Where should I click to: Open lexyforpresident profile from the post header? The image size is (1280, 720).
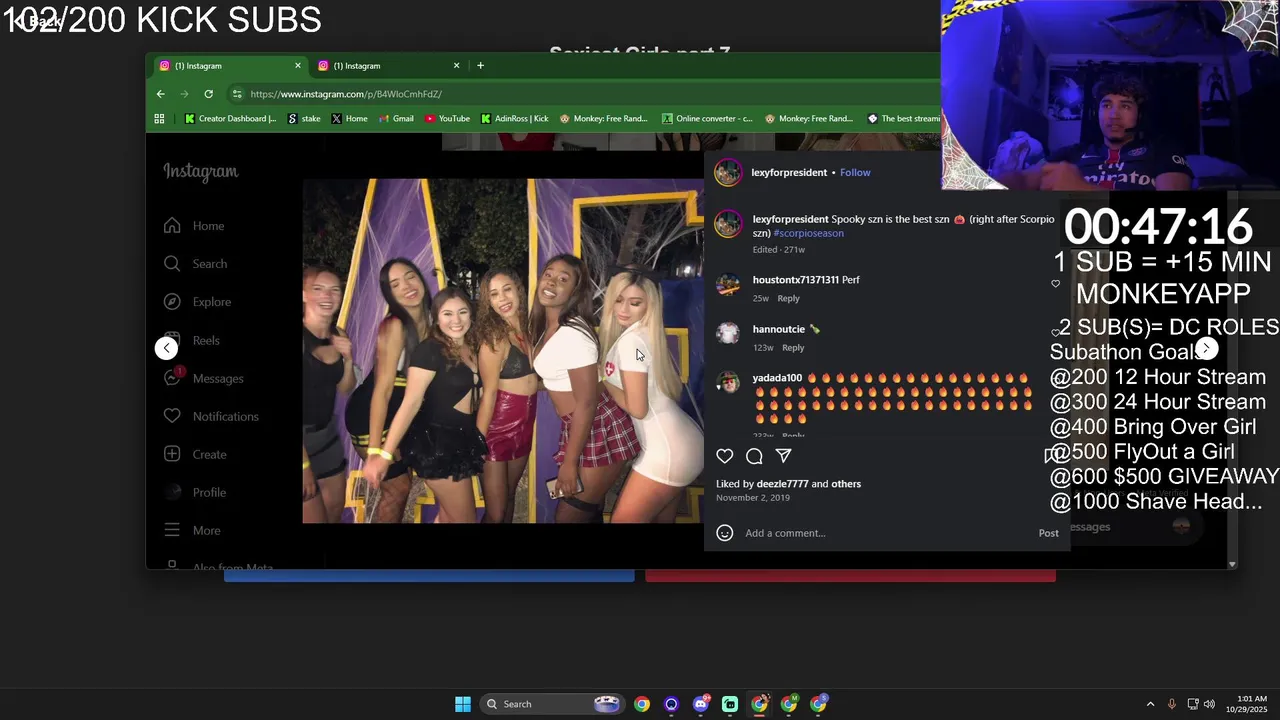click(x=789, y=172)
